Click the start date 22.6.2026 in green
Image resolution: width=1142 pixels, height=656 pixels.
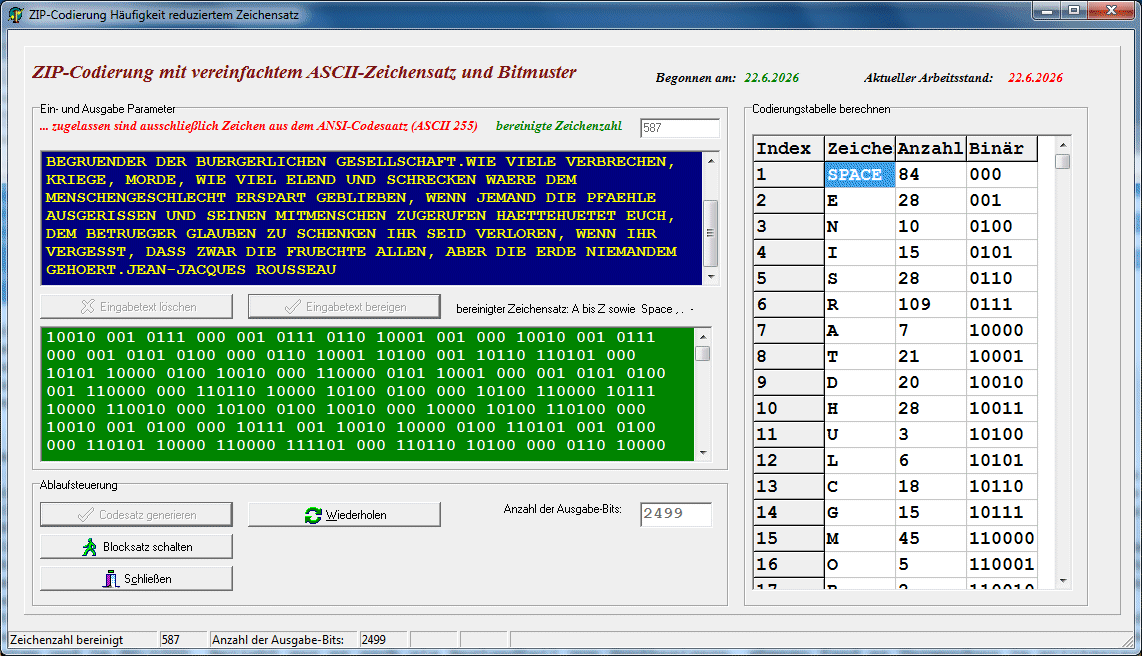pyautogui.click(x=771, y=78)
